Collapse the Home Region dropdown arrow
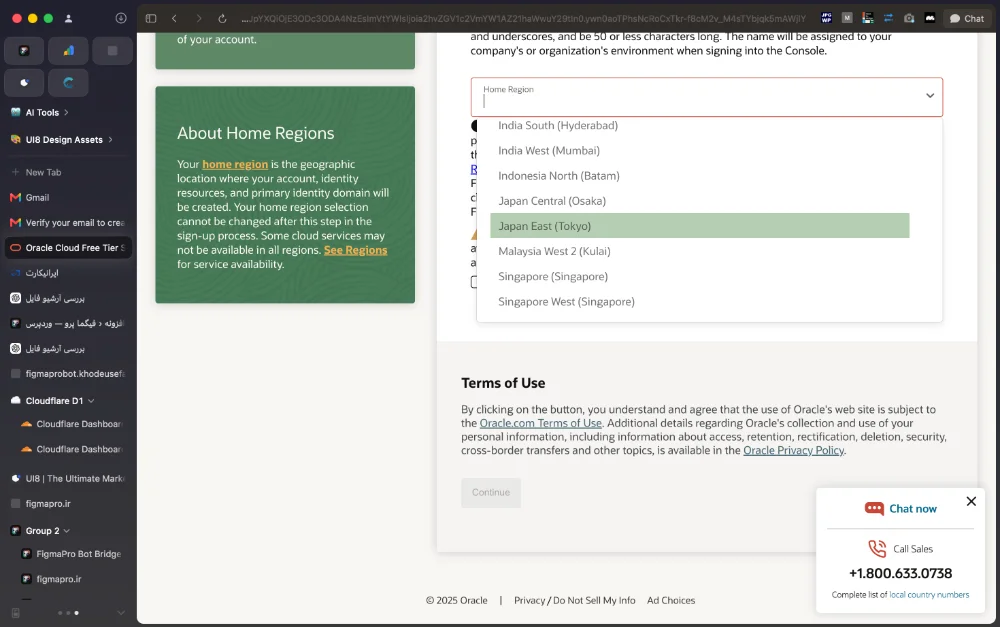 (930, 96)
